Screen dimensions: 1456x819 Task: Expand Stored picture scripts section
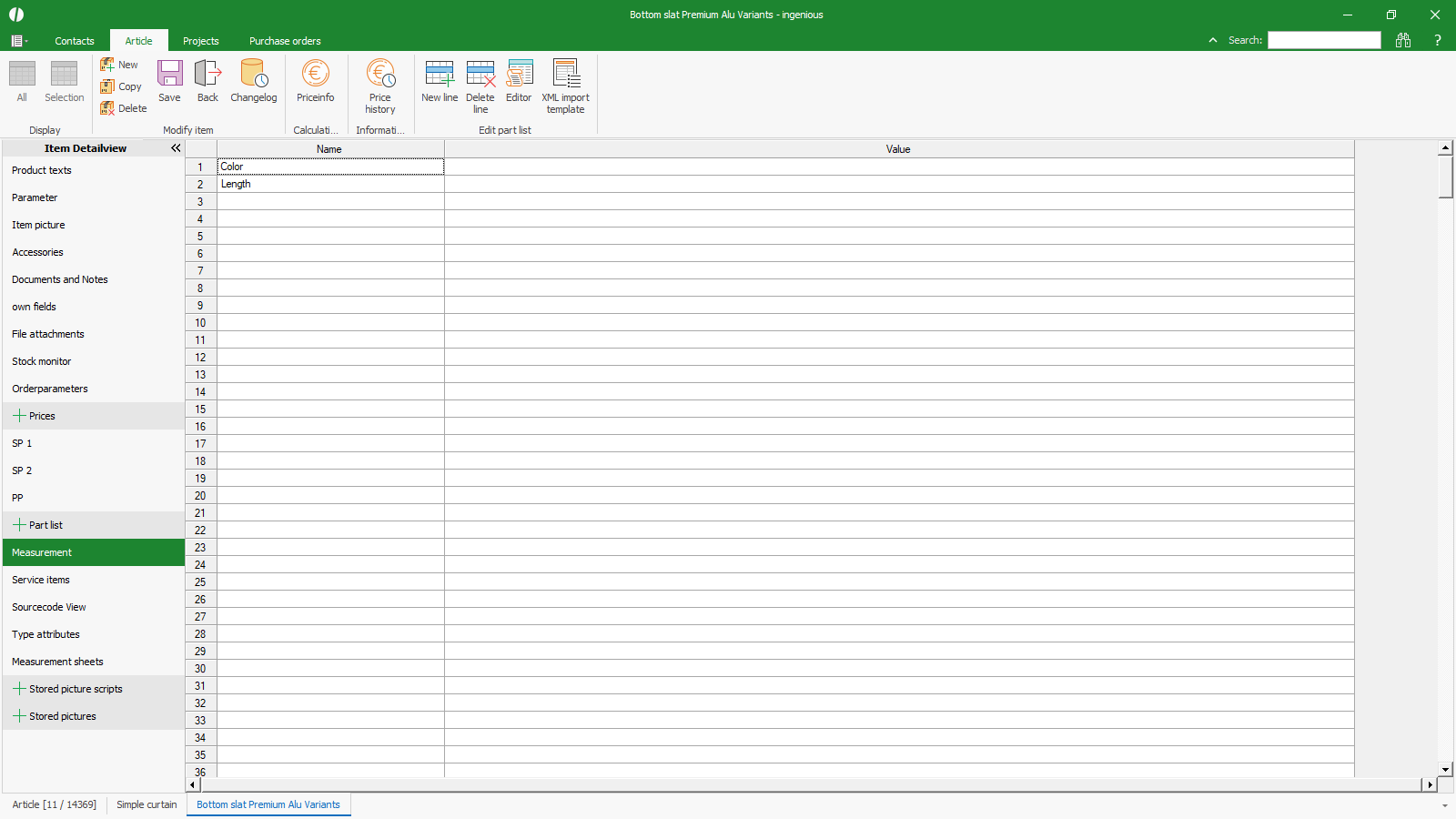click(x=19, y=689)
